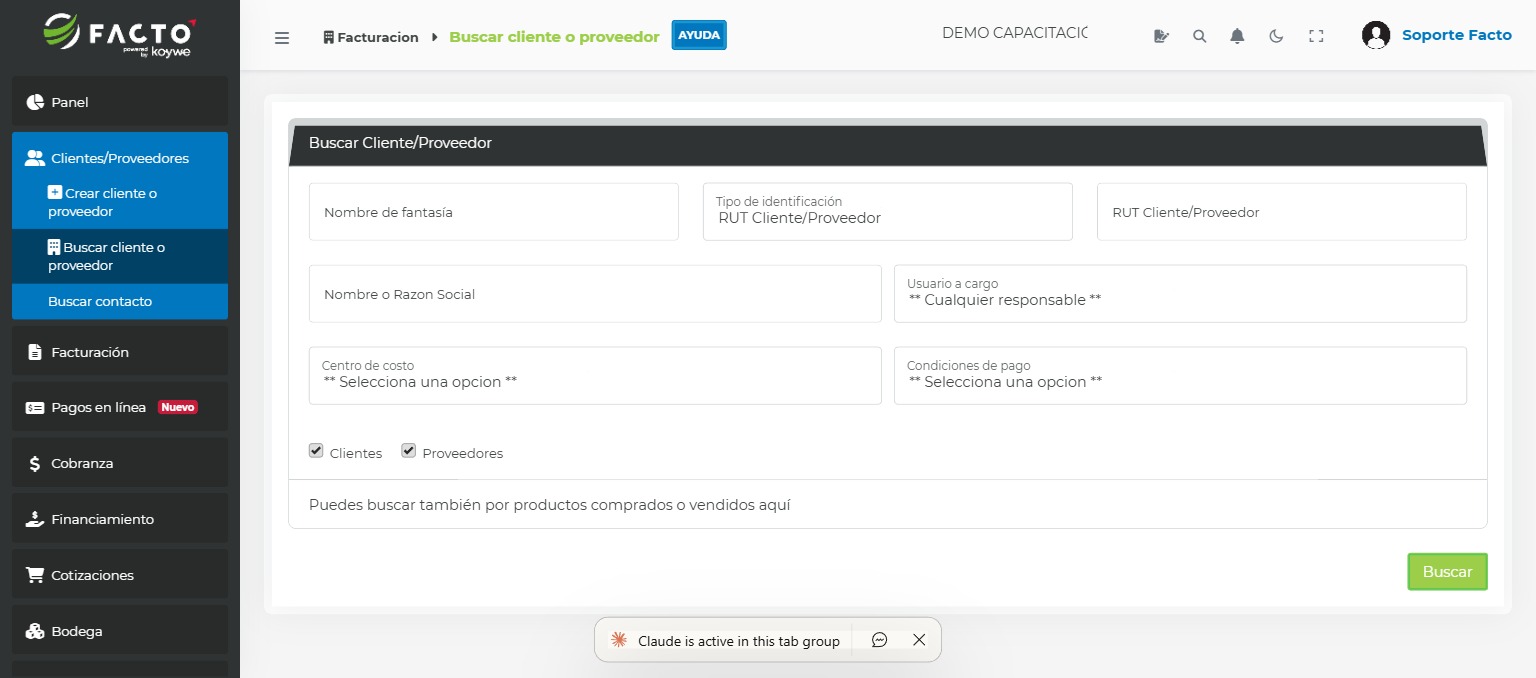Toggle the sidebar with the hamburger icon
This screenshot has width=1536, height=678.
click(282, 37)
